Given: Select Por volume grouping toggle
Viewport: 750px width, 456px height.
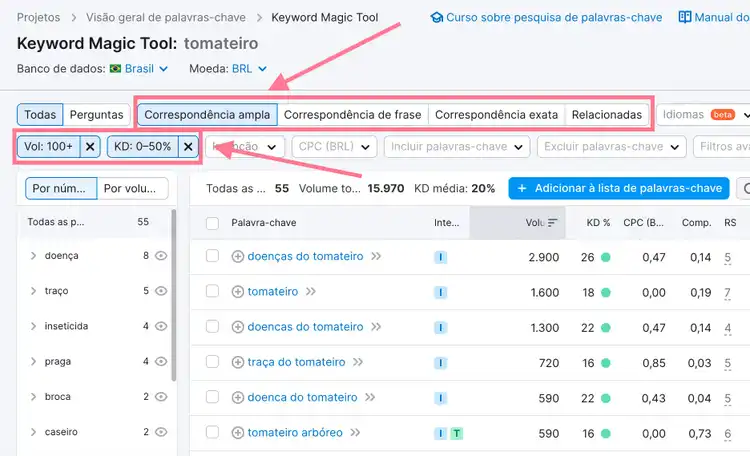Looking at the screenshot, I should [132, 189].
